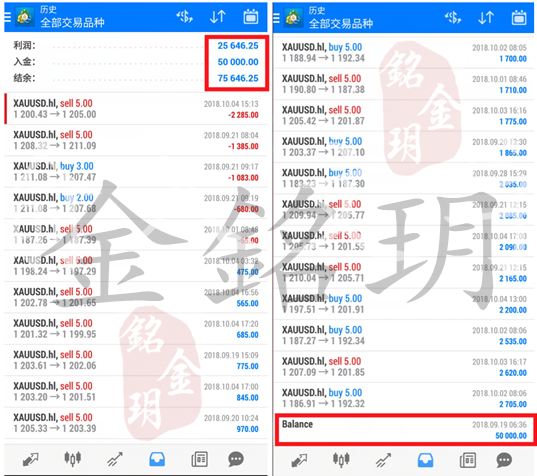Open the sell trade with 2 090.00 profit
This screenshot has height=476, width=537.
(x=404, y=241)
